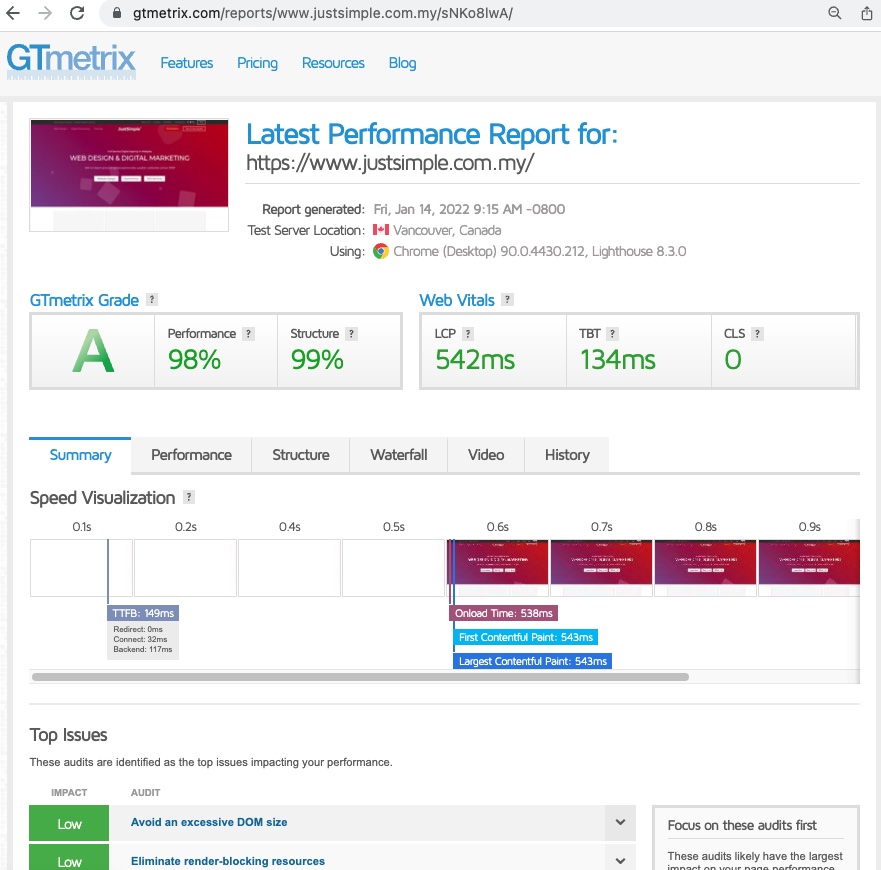Image resolution: width=881 pixels, height=870 pixels.
Task: Click the Web Vitals heading
Action: pos(457,300)
